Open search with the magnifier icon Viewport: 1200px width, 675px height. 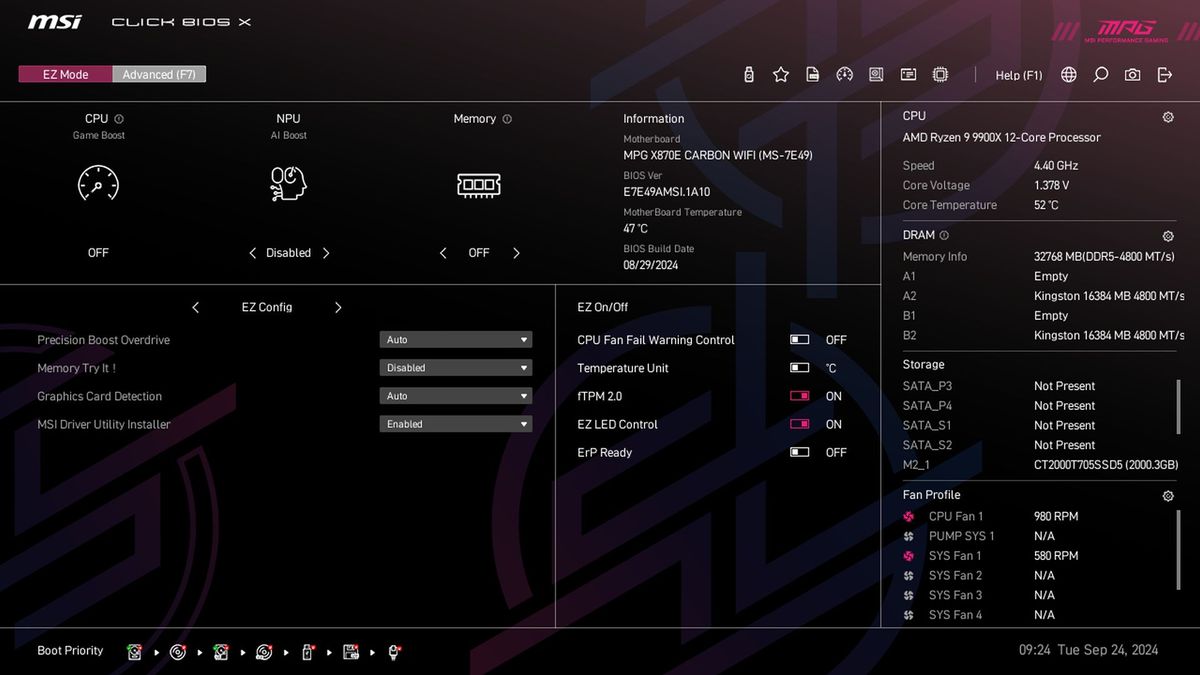tap(1101, 75)
